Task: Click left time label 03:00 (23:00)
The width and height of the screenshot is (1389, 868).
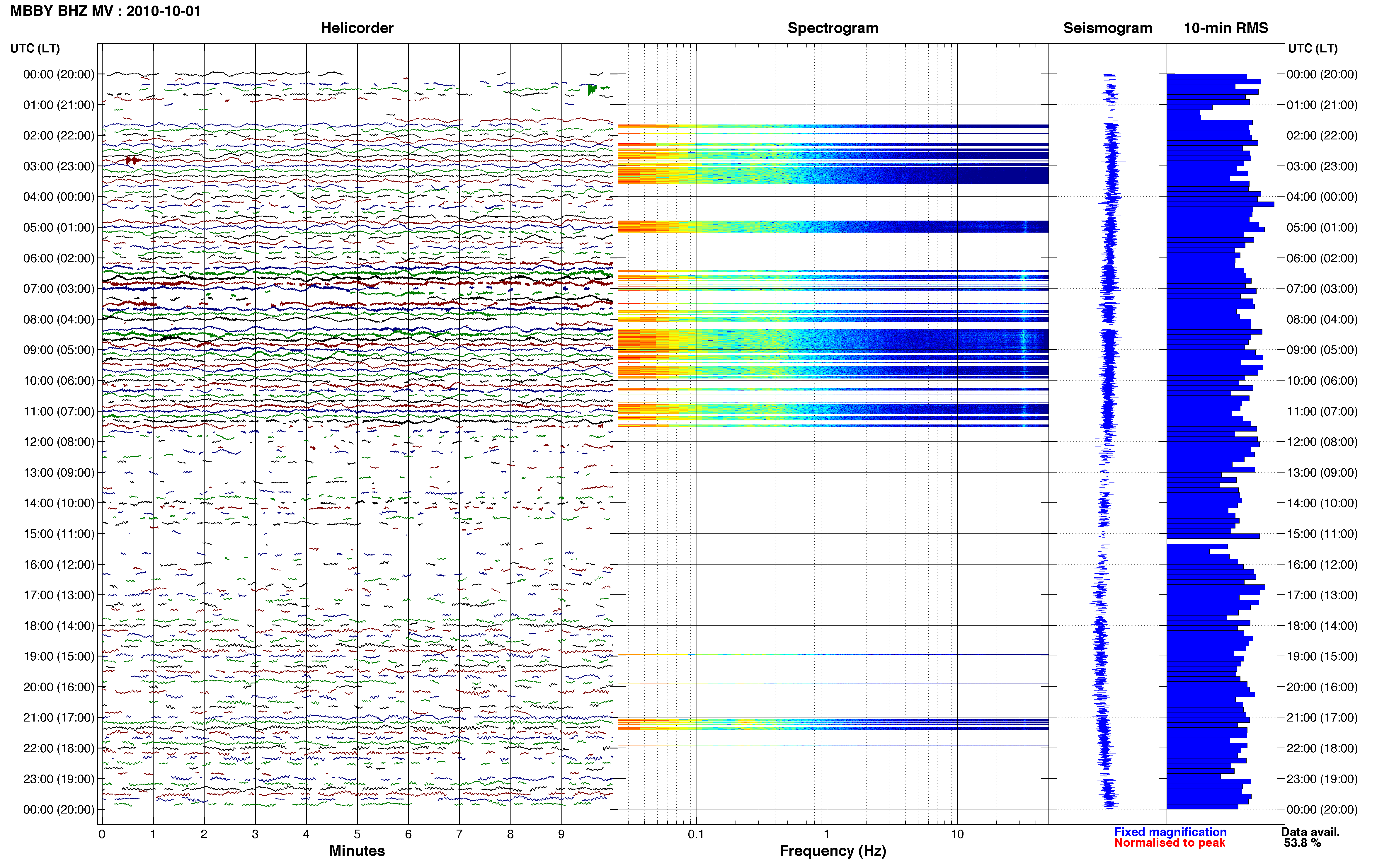Action: click(x=59, y=166)
